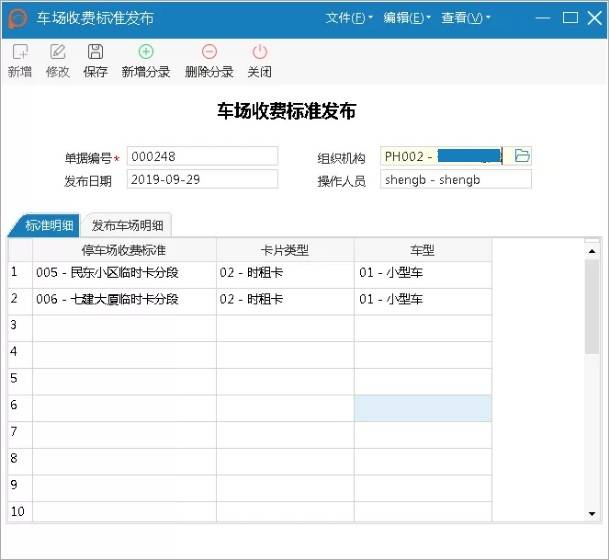Open the 文件(F) dropdown menu
This screenshot has height=560, width=609.
click(x=349, y=18)
